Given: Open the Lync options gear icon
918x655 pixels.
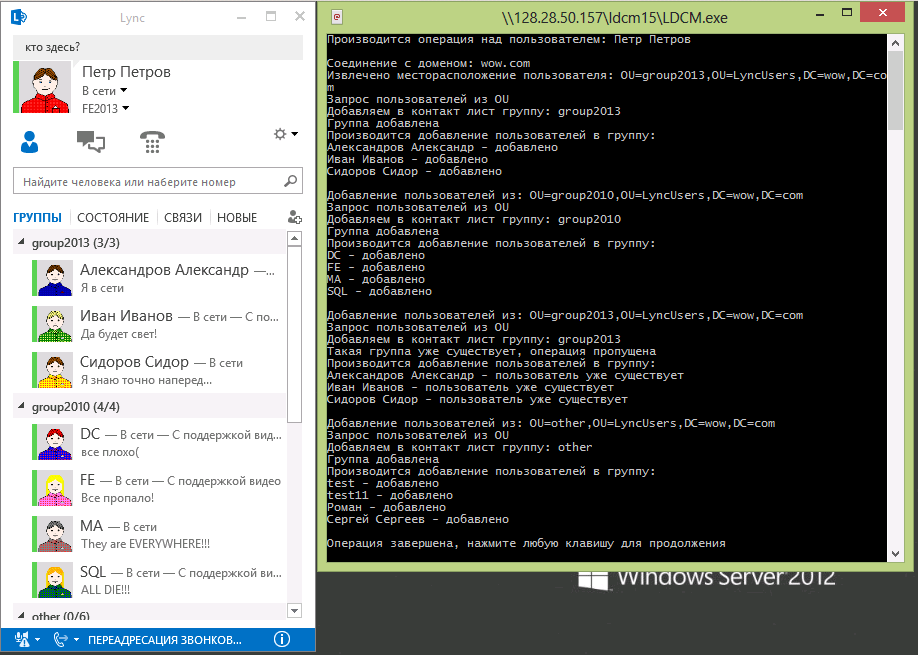Looking at the screenshot, I should coord(280,134).
